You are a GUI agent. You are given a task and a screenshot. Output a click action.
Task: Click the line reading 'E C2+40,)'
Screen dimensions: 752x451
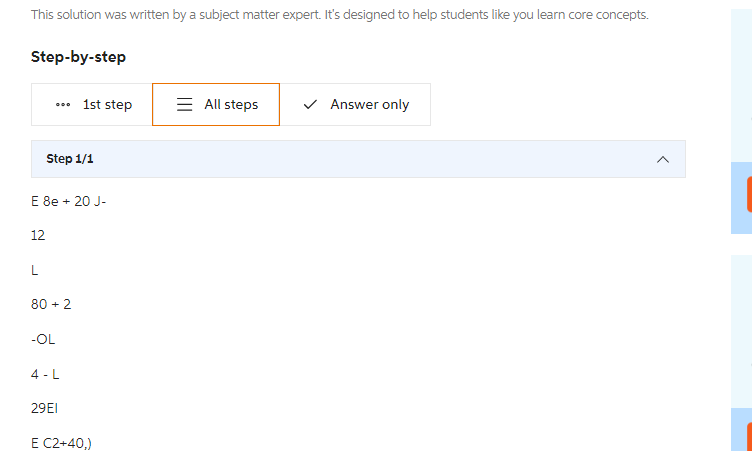61,443
